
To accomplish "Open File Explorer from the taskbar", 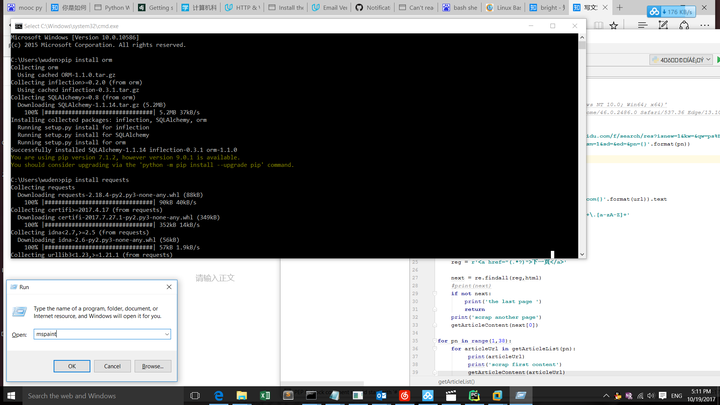I will (x=242, y=396).
